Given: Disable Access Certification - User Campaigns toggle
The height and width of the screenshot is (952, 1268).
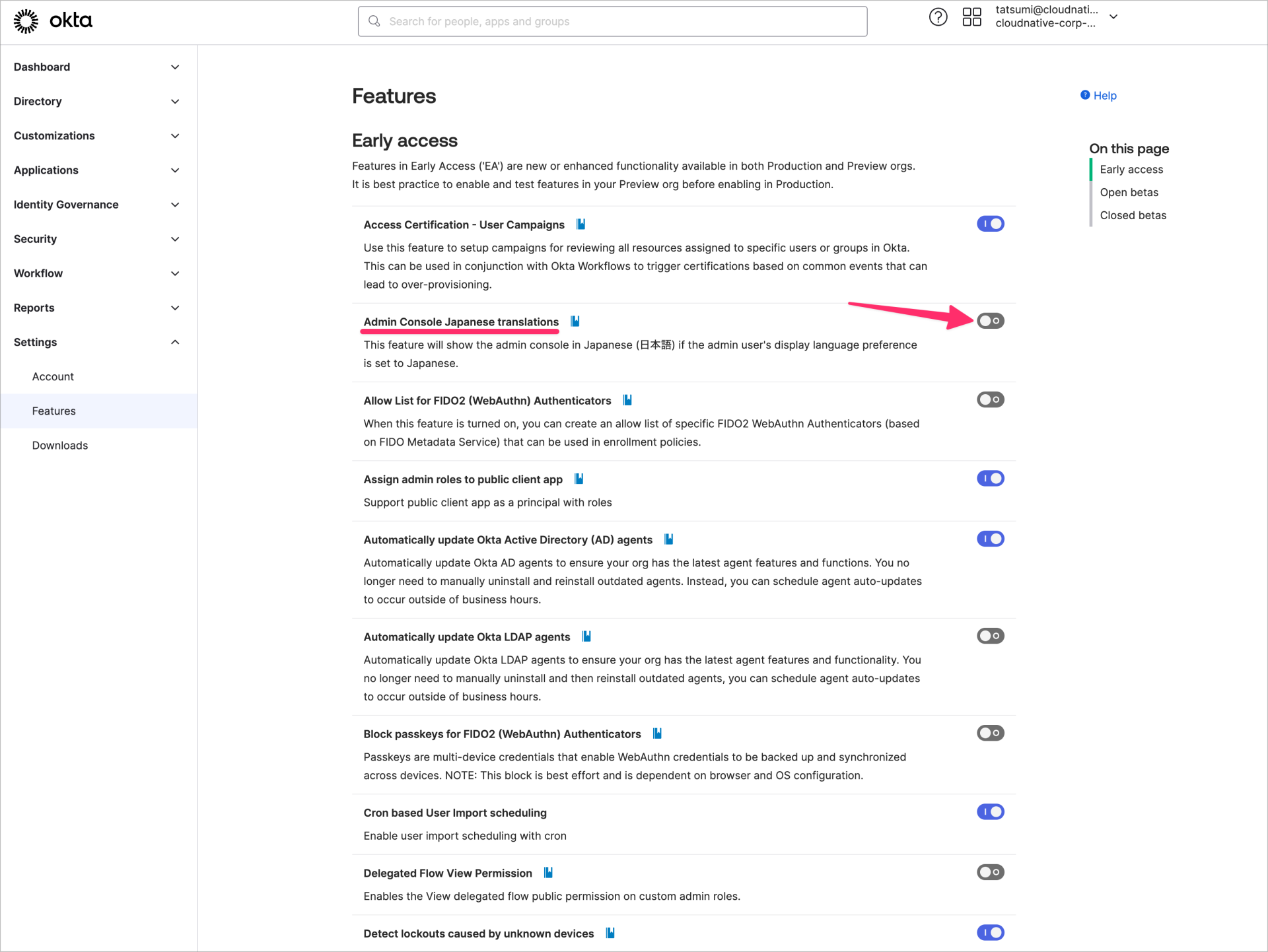Looking at the screenshot, I should 990,223.
